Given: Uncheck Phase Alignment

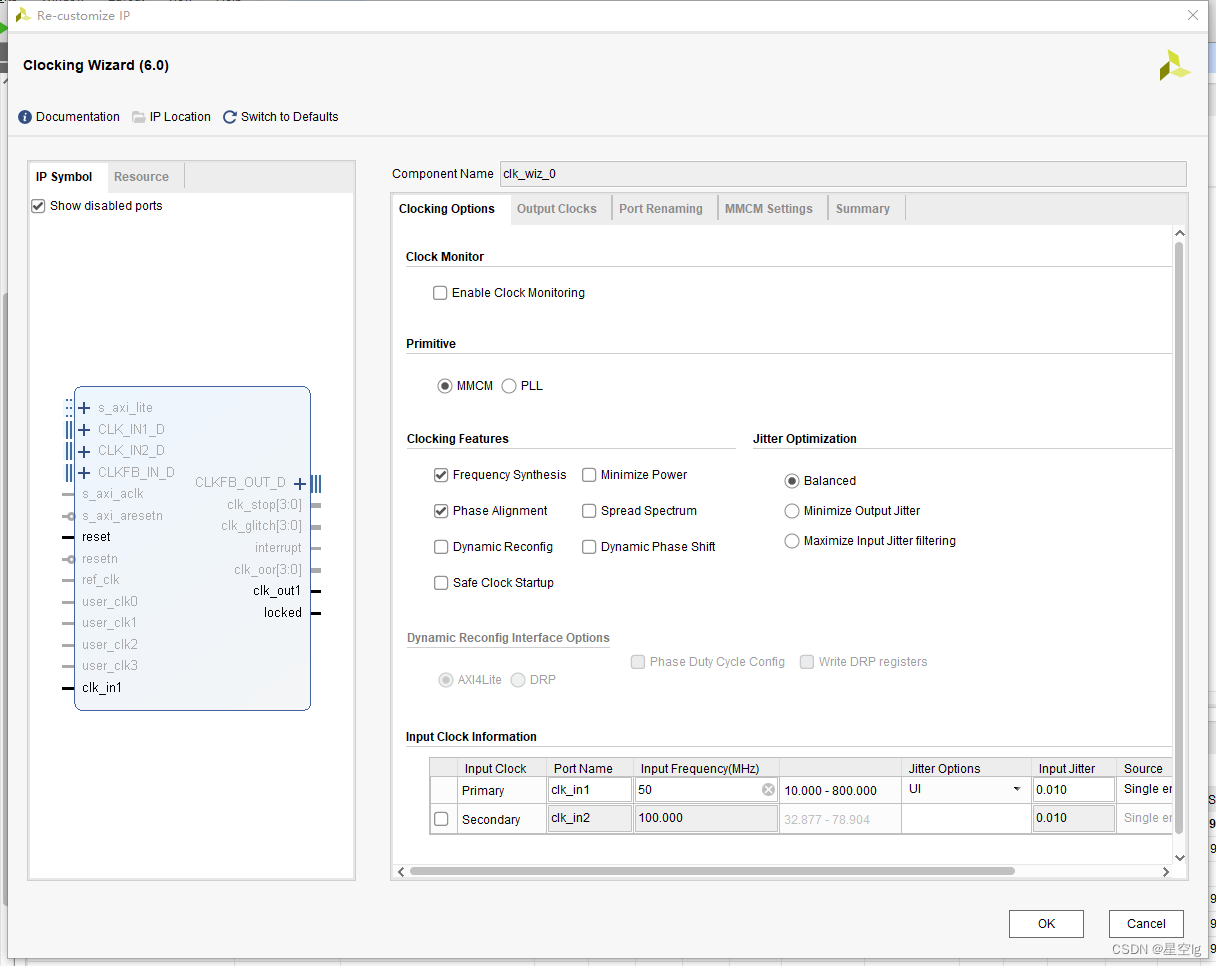Looking at the screenshot, I should (x=441, y=511).
